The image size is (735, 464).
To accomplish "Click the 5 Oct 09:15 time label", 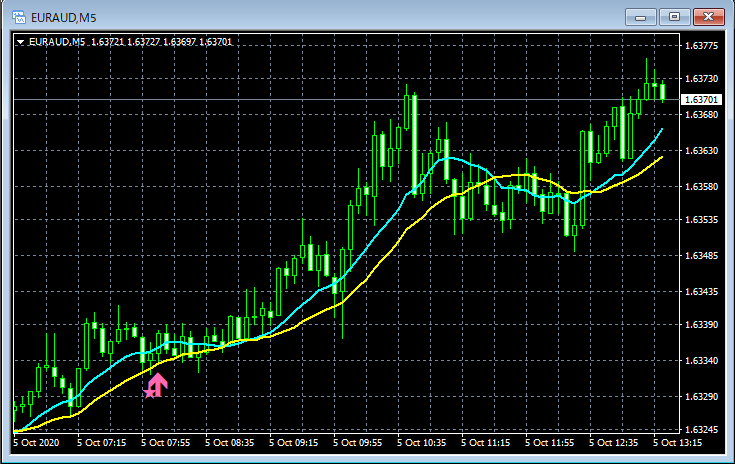I will 293,442.
